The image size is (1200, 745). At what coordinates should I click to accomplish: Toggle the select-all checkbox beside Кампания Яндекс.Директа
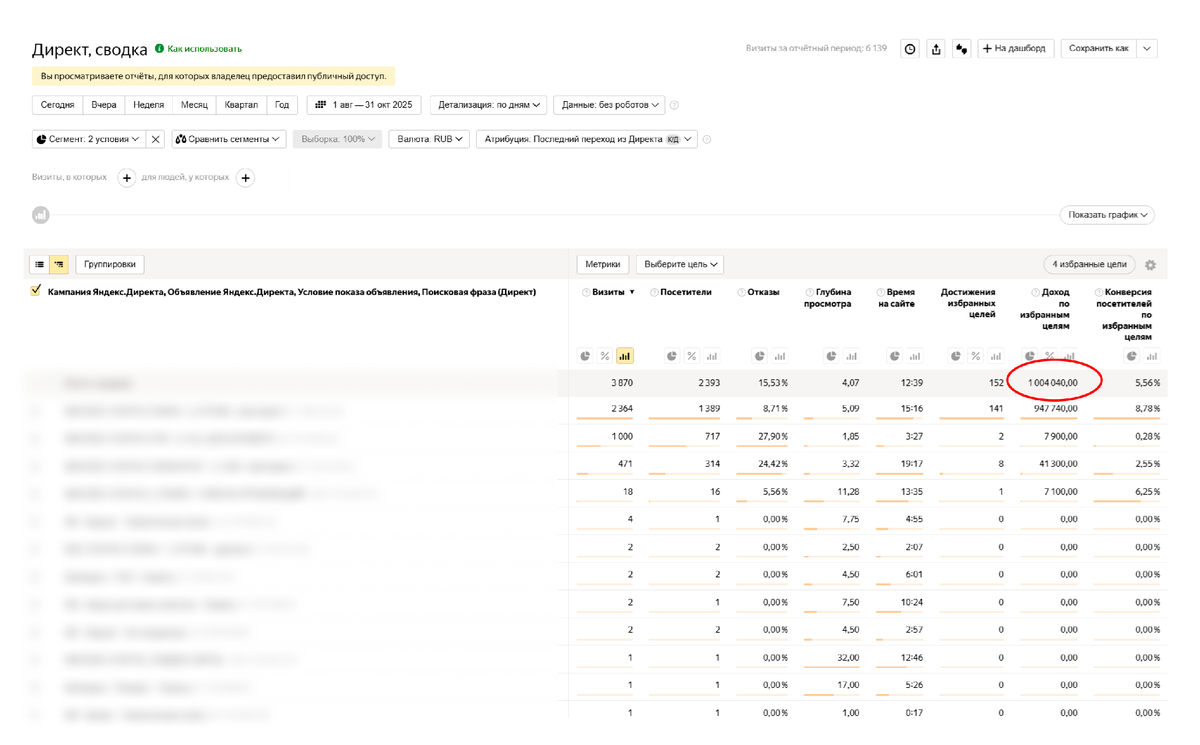(37, 291)
